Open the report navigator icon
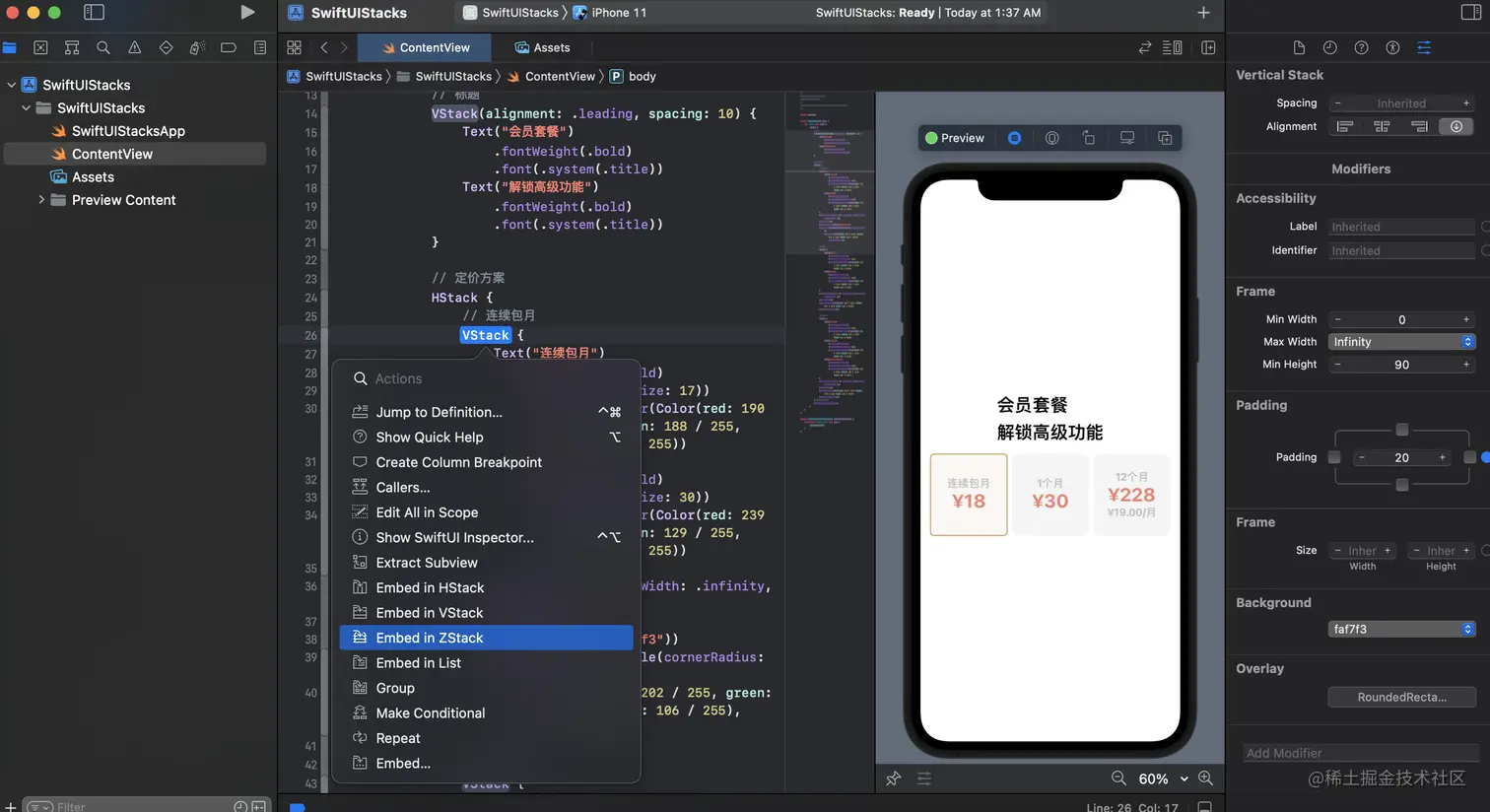1490x812 pixels. [260, 47]
